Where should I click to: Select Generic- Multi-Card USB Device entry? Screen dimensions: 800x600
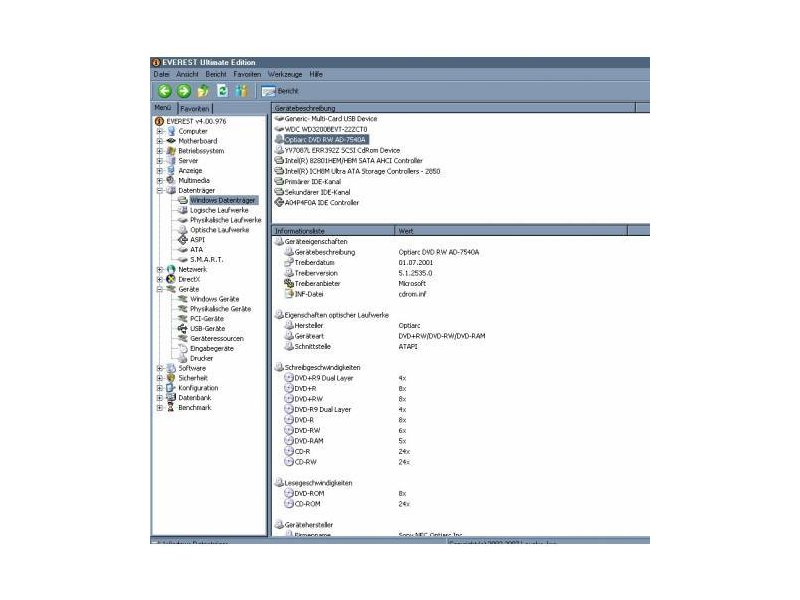point(331,119)
